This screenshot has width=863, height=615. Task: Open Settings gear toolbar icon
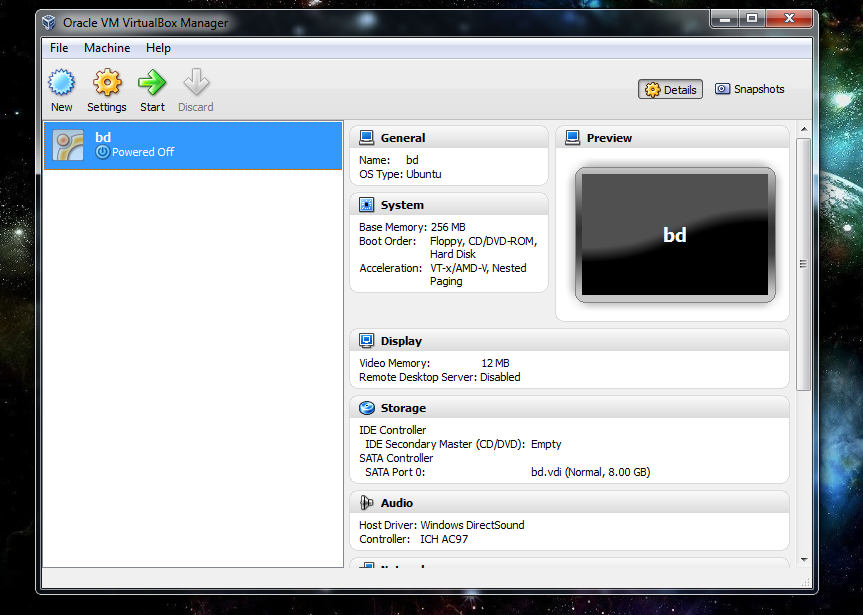[x=107, y=83]
